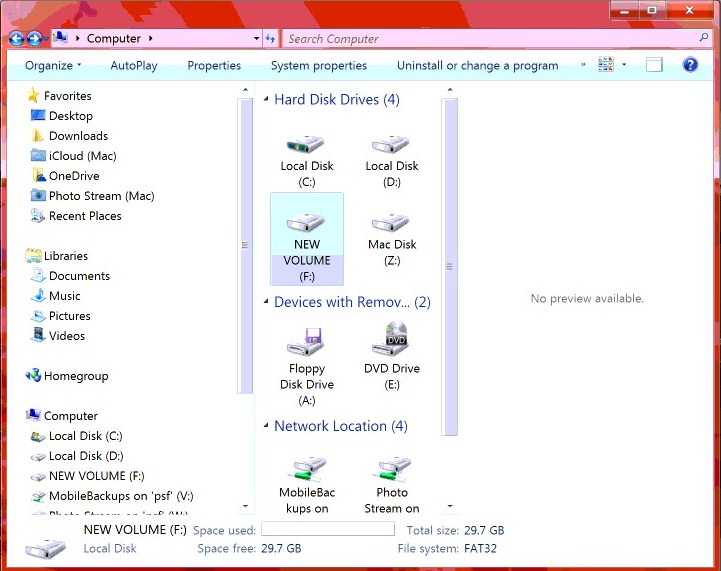Expand the breadcrumb arrow before Computer
The height and width of the screenshot is (571, 721).
[77, 39]
